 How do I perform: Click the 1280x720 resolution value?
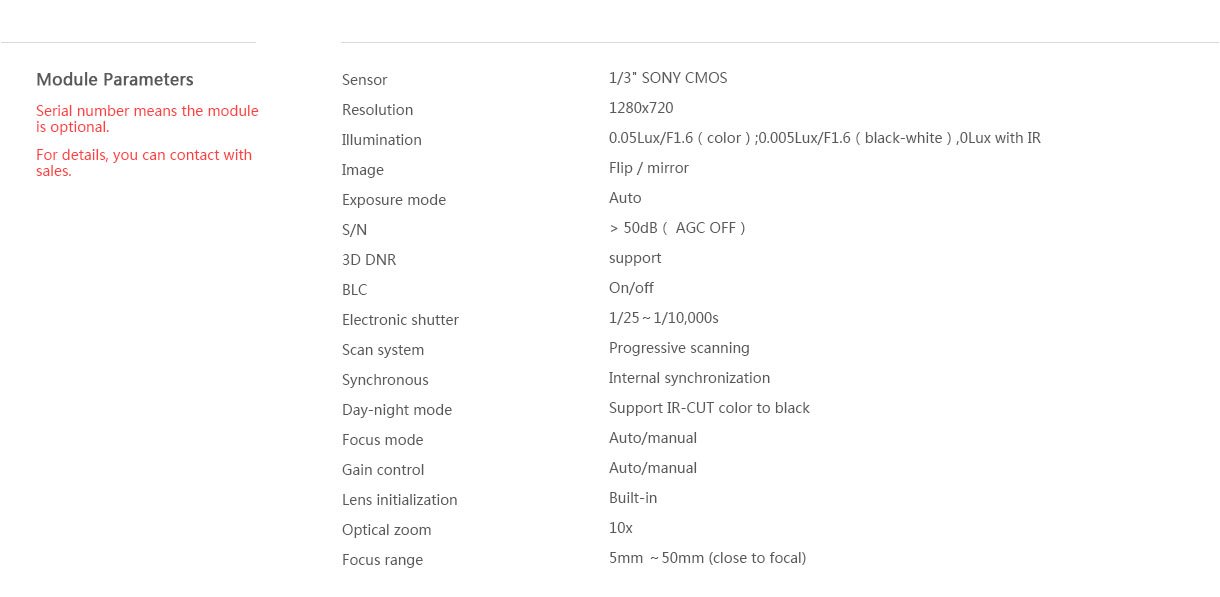[641, 108]
